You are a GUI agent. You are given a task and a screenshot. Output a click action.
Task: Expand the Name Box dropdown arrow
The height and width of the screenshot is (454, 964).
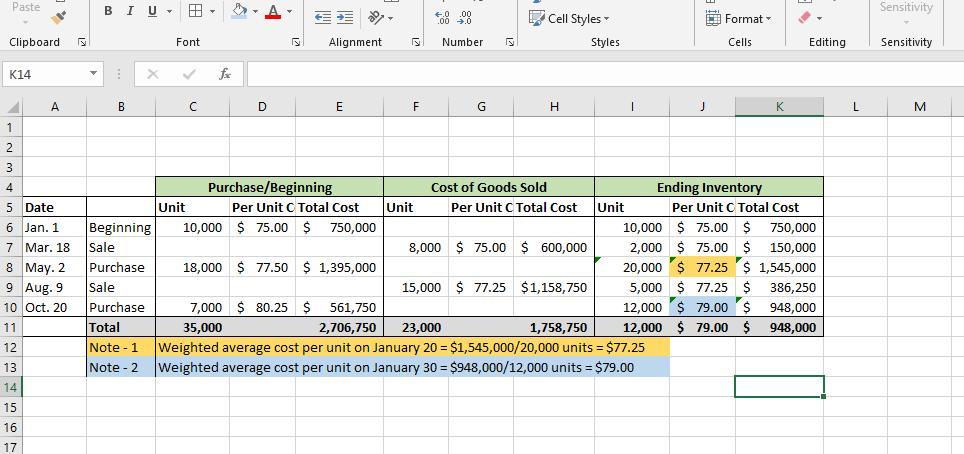(93, 74)
